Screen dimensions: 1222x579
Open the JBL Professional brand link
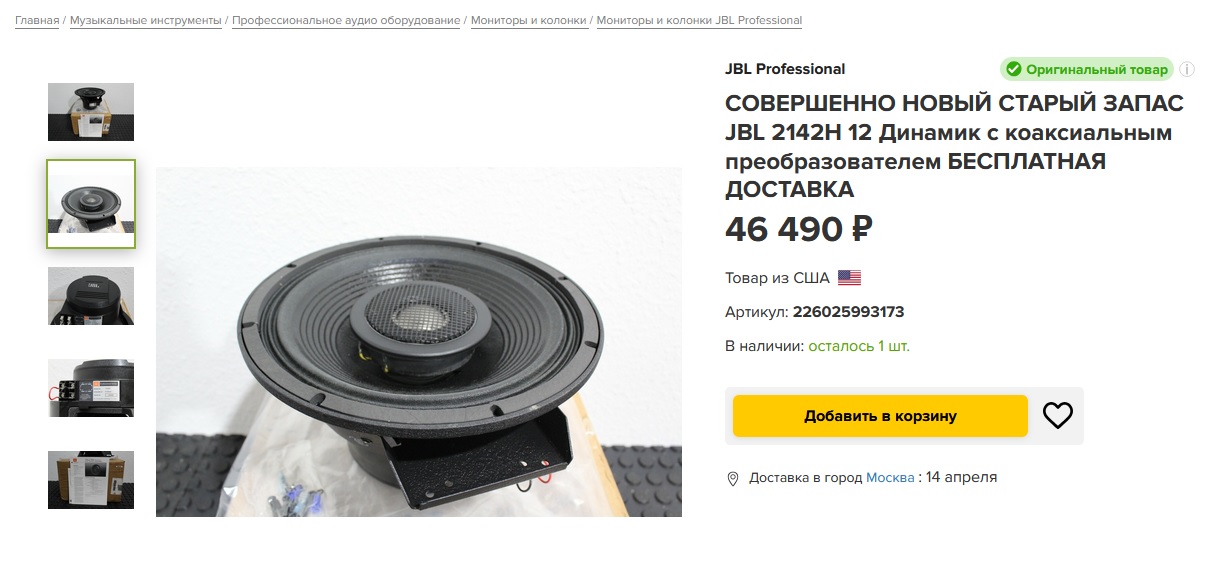785,69
